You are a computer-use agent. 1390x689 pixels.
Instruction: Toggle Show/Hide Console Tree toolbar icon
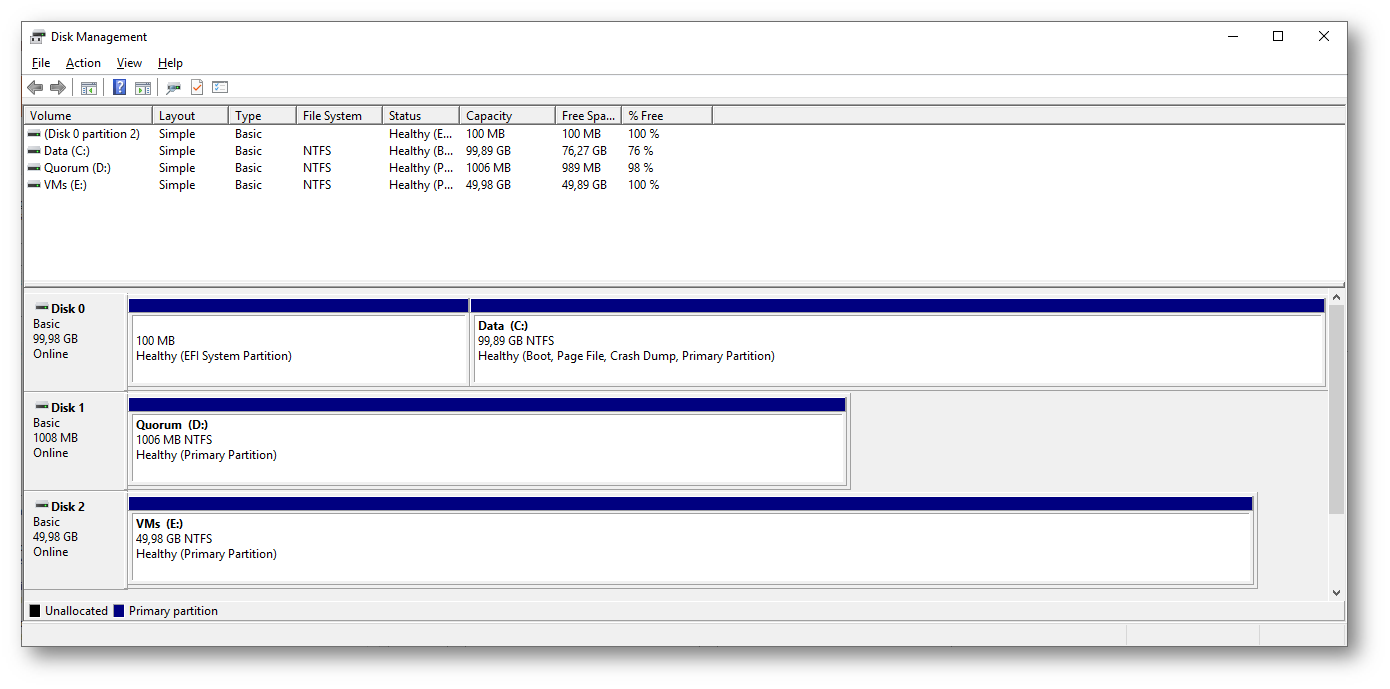tap(89, 88)
